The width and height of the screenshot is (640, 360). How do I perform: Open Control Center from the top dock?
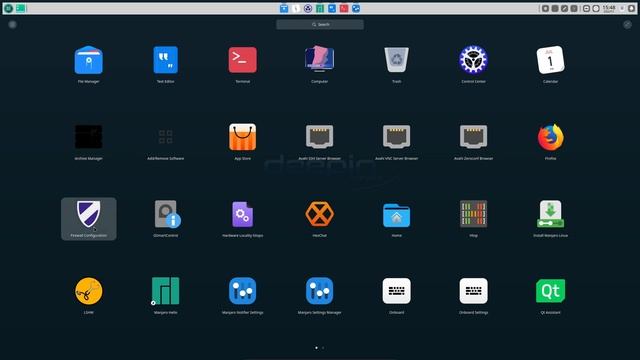308,8
